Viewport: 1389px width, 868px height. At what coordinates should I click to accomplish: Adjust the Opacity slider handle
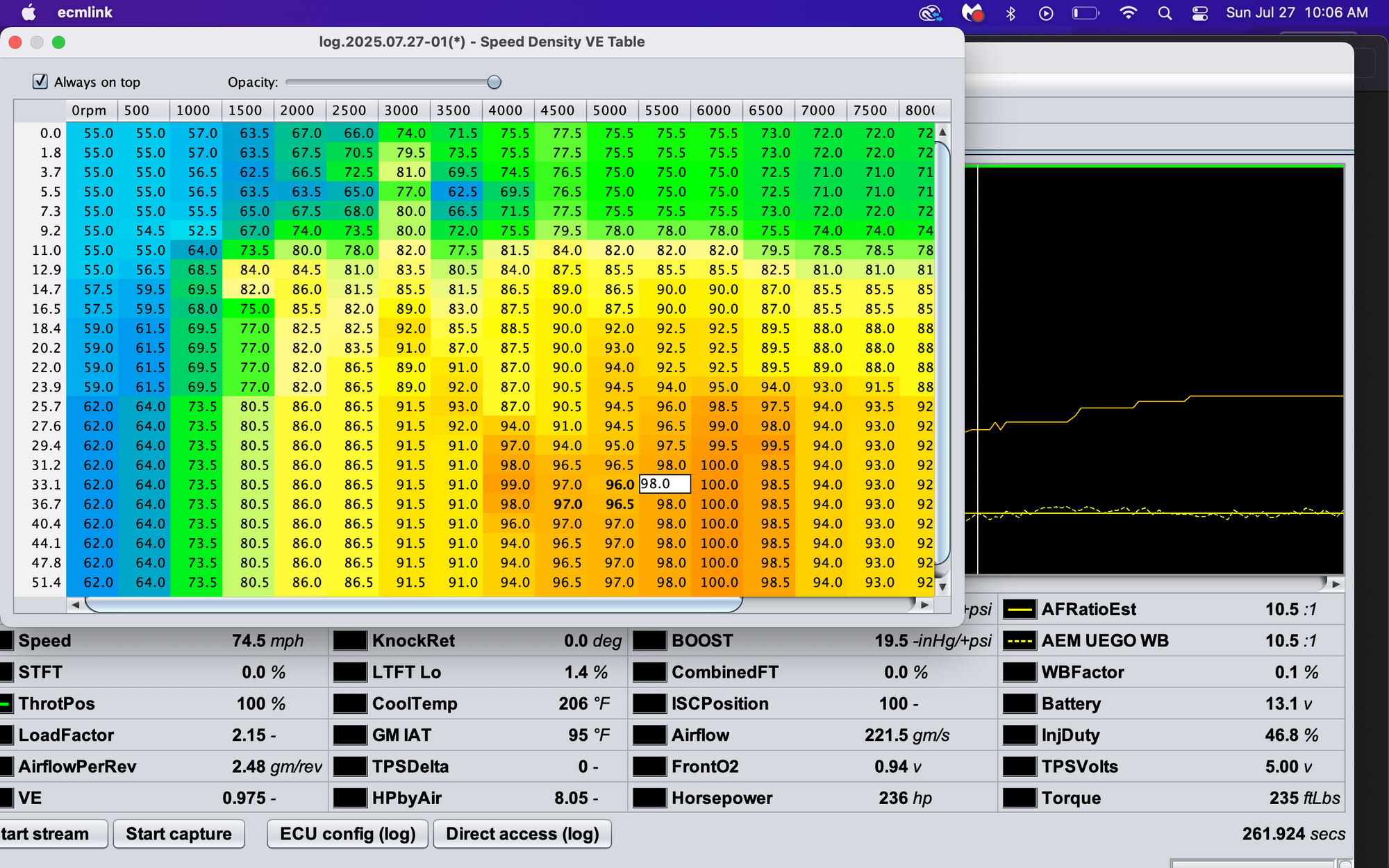click(x=494, y=82)
